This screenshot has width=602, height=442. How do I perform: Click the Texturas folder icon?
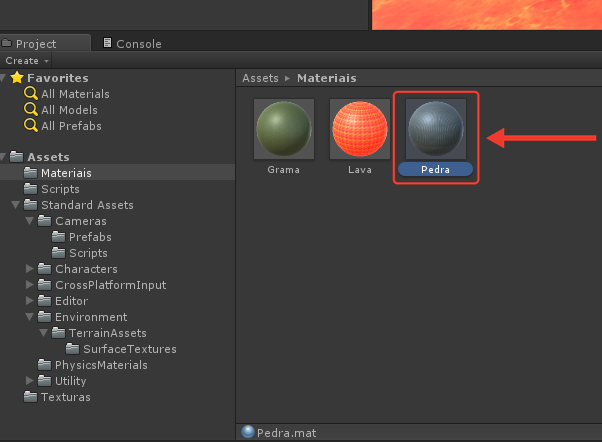(x=30, y=397)
